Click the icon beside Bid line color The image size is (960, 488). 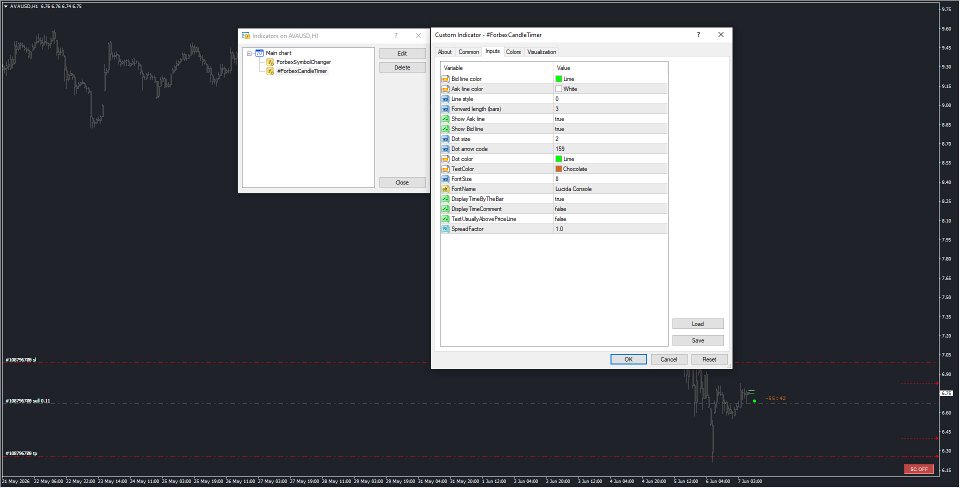pos(445,79)
